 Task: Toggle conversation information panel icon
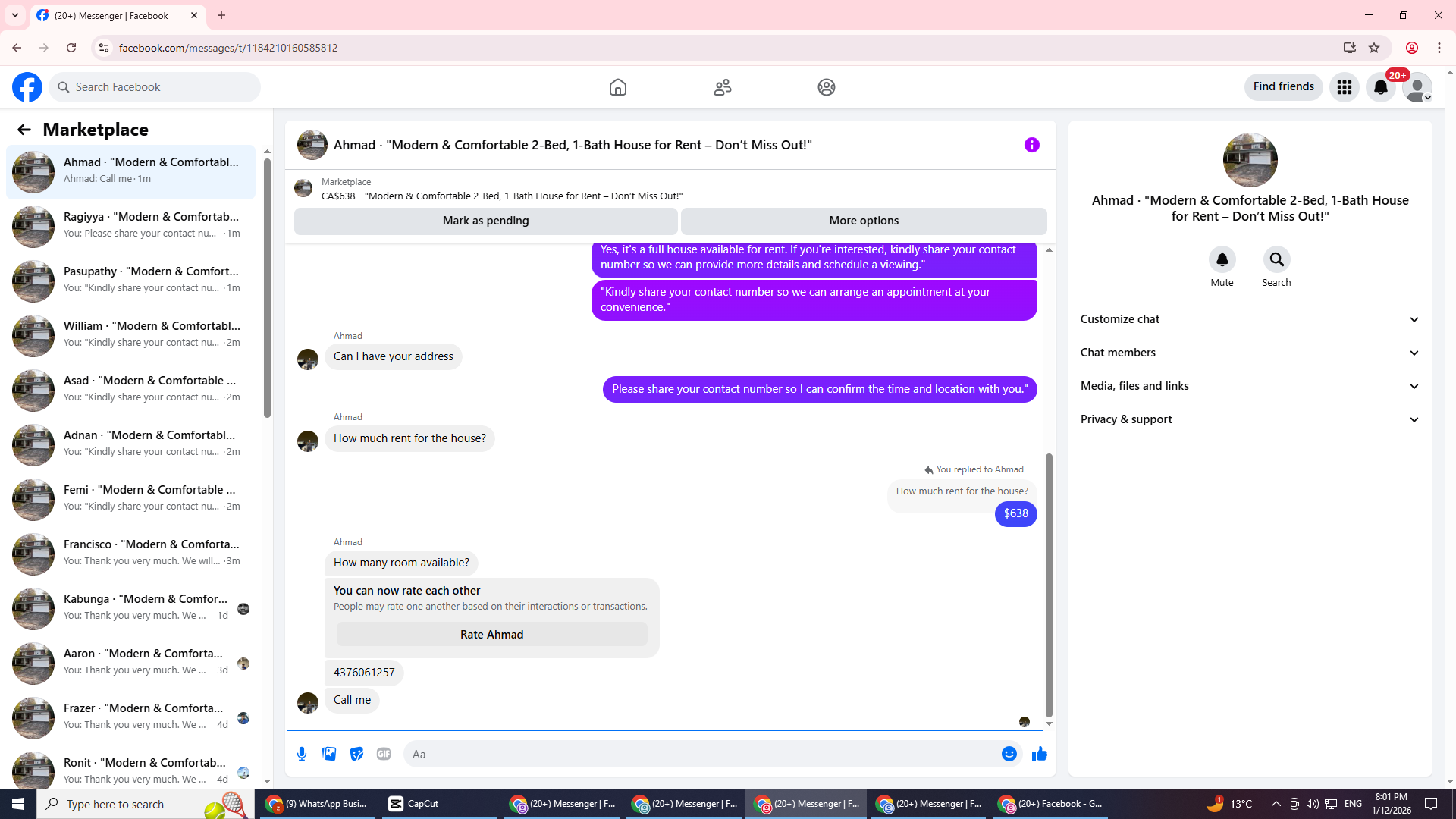tap(1031, 145)
